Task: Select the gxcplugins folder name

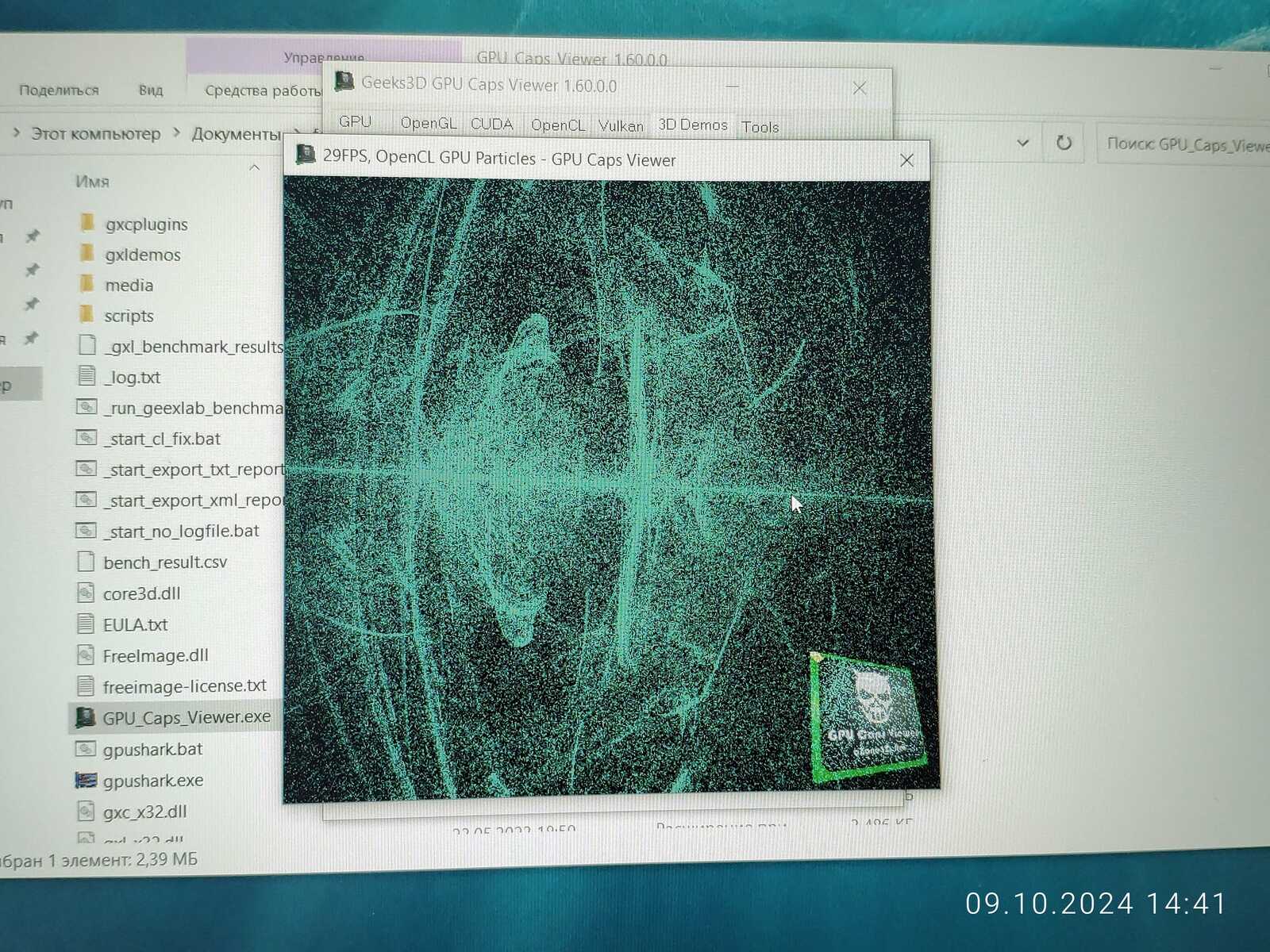Action: tap(147, 224)
